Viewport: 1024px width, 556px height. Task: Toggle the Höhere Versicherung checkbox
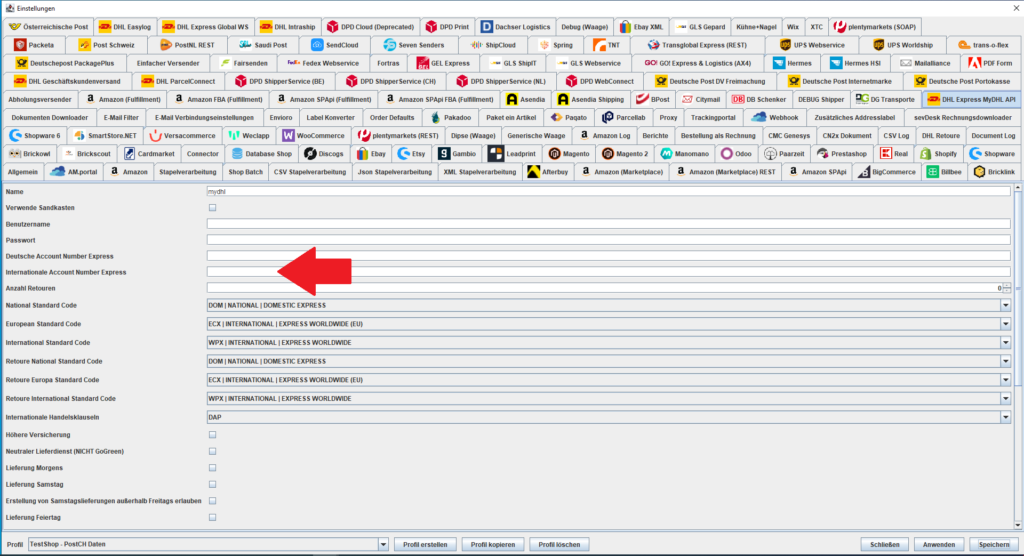click(212, 434)
